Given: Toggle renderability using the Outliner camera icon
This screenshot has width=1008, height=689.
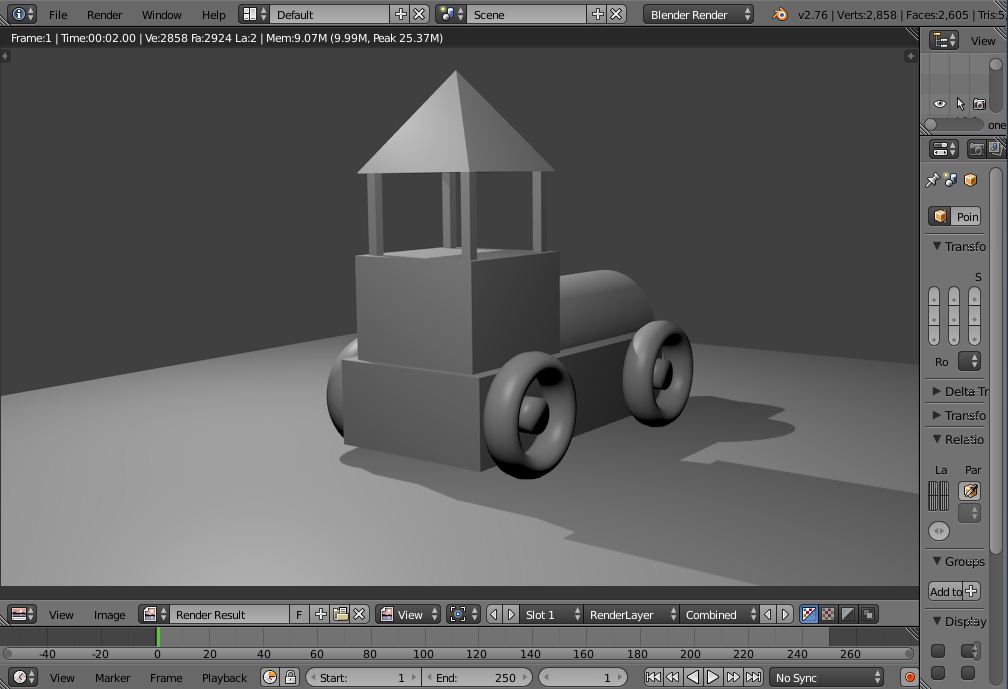Looking at the screenshot, I should 979,104.
